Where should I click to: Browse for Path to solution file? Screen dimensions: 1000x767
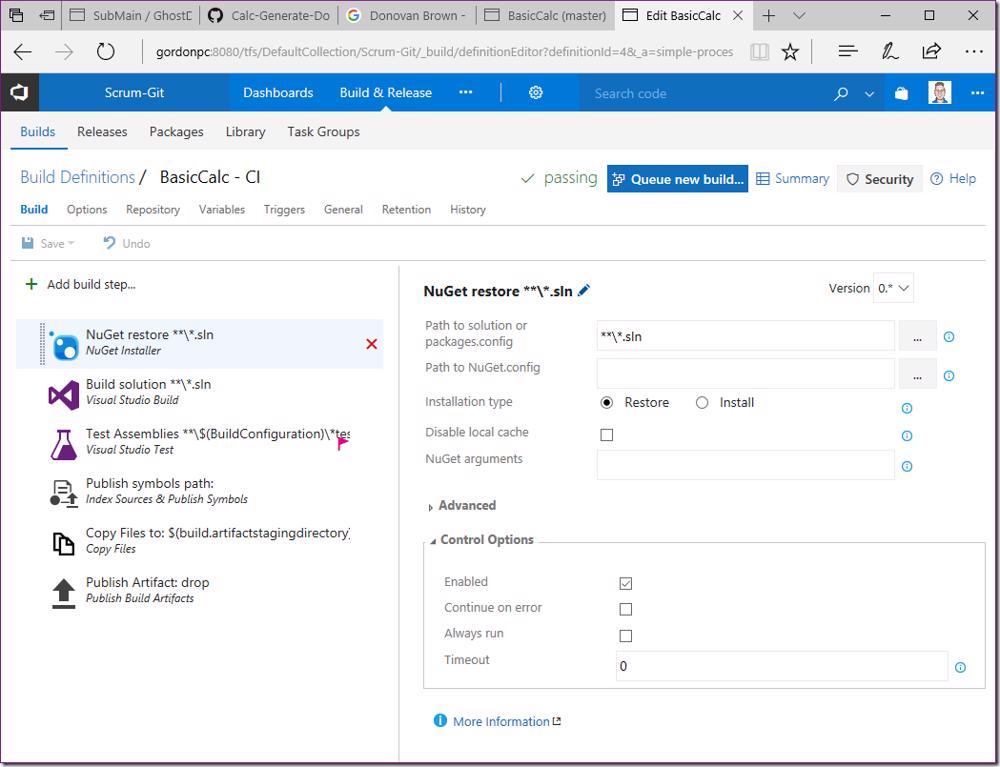point(917,336)
